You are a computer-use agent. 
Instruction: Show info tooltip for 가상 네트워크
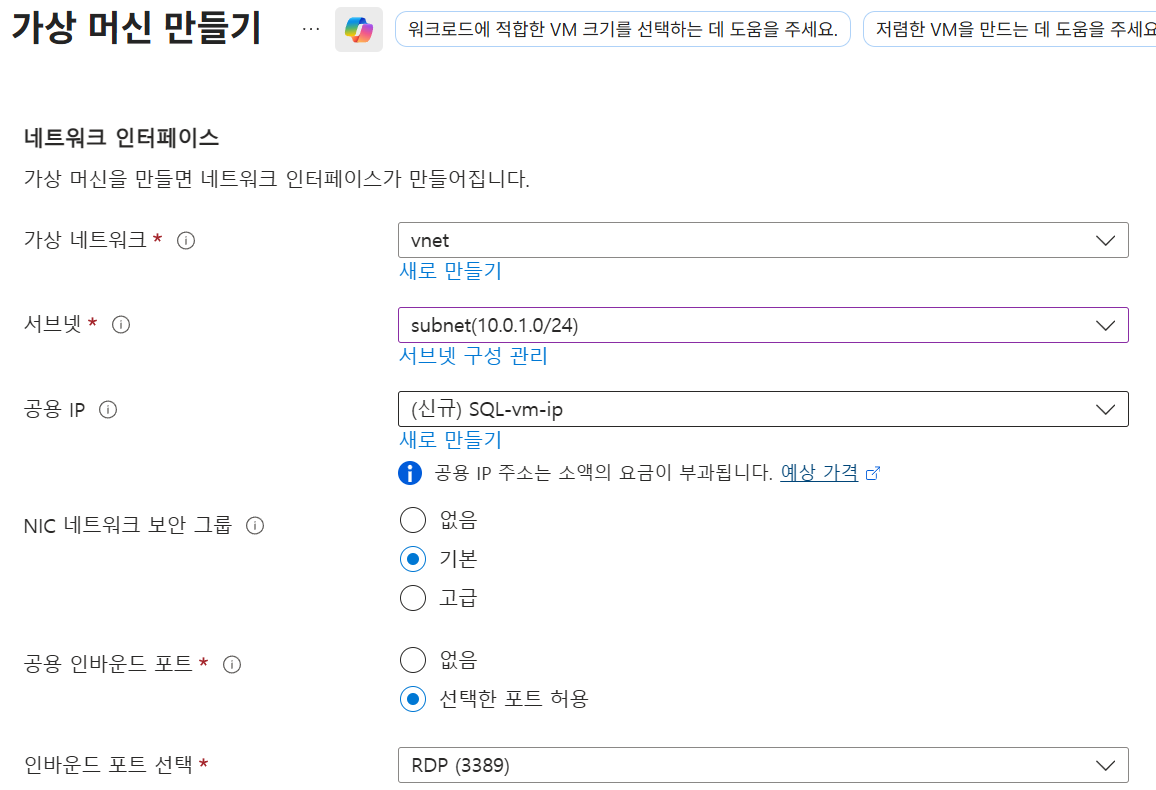coord(185,241)
